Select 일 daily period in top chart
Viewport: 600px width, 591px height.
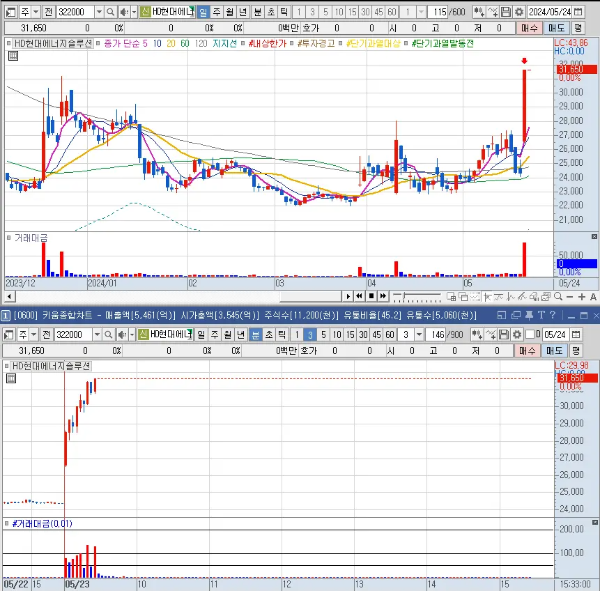point(203,12)
